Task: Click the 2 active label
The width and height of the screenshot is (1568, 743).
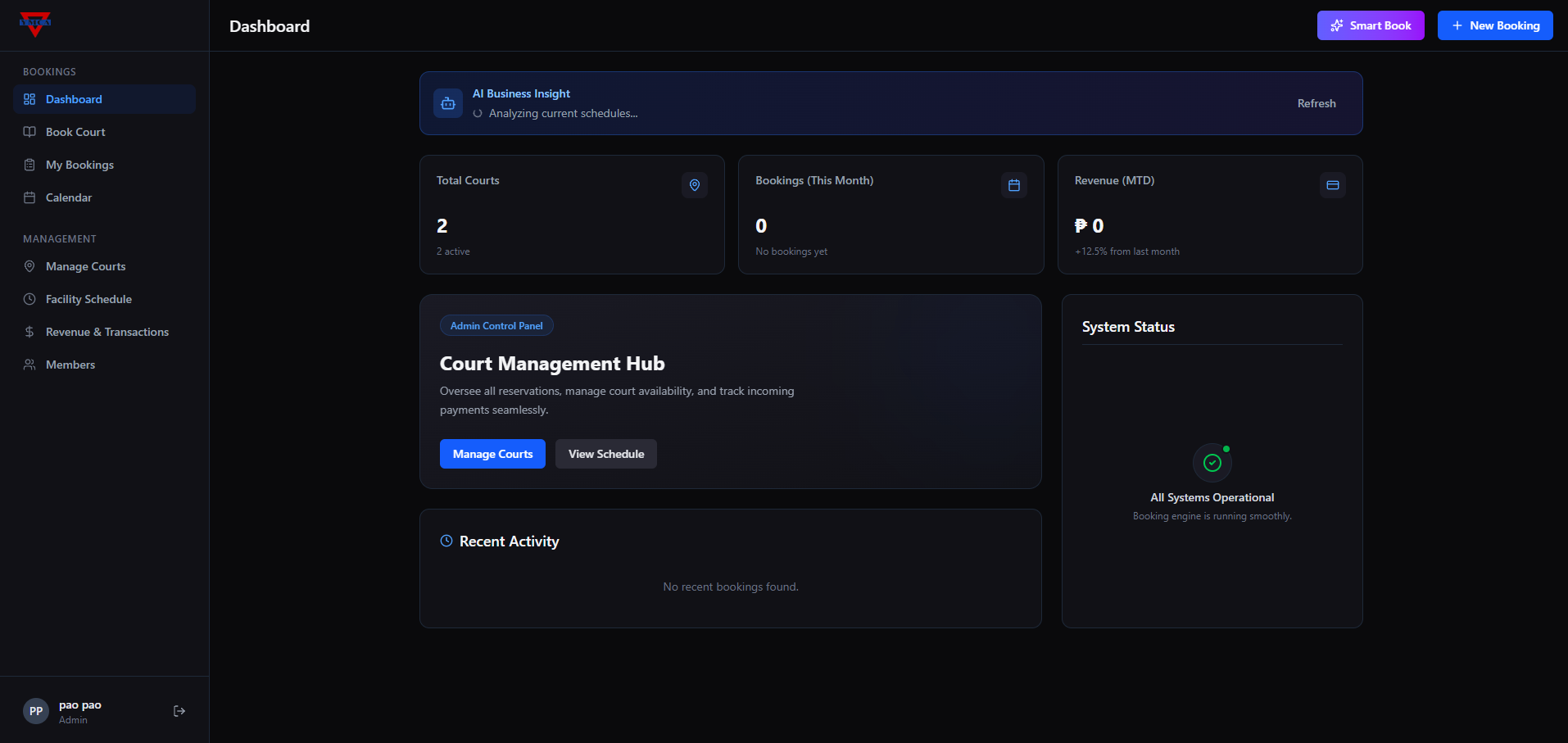Action: (x=453, y=251)
